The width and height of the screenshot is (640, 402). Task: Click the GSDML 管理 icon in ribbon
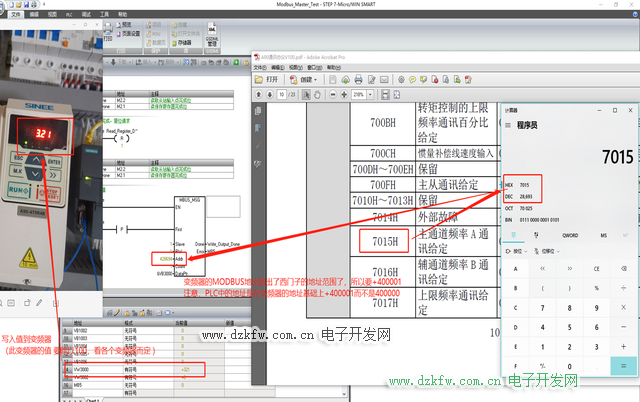coord(211,39)
